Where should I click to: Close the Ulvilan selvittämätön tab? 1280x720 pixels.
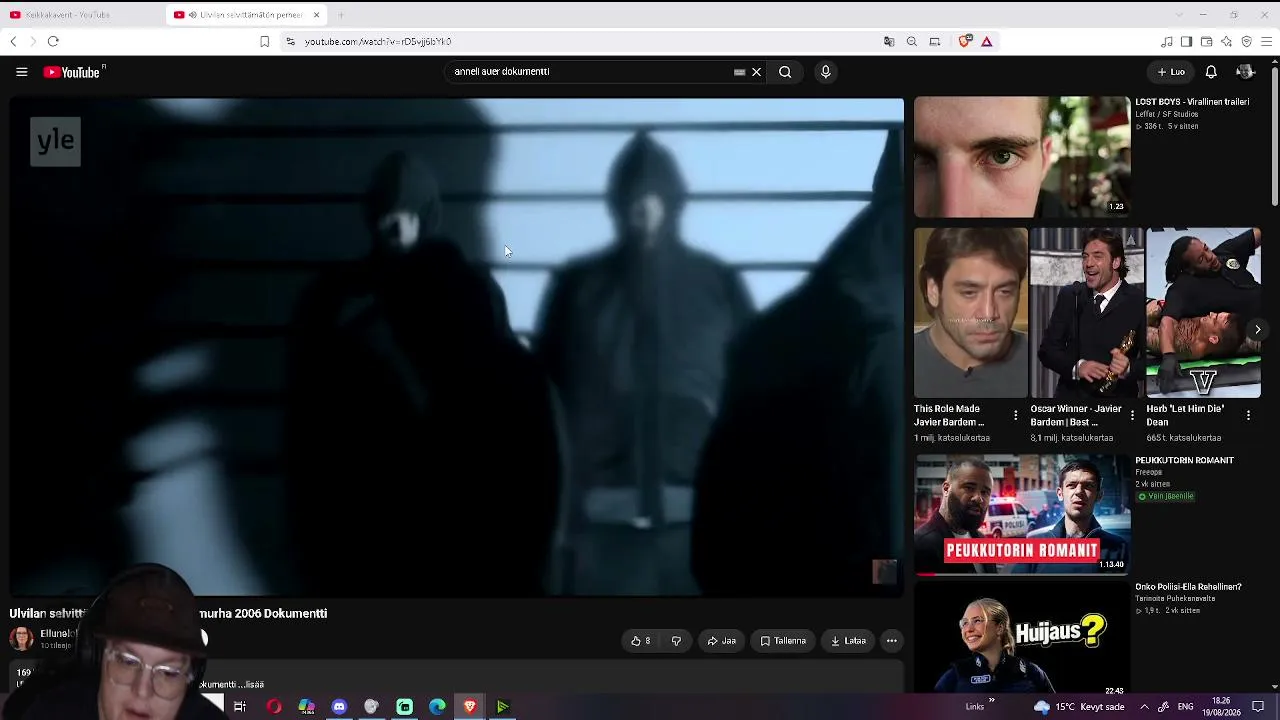317,15
